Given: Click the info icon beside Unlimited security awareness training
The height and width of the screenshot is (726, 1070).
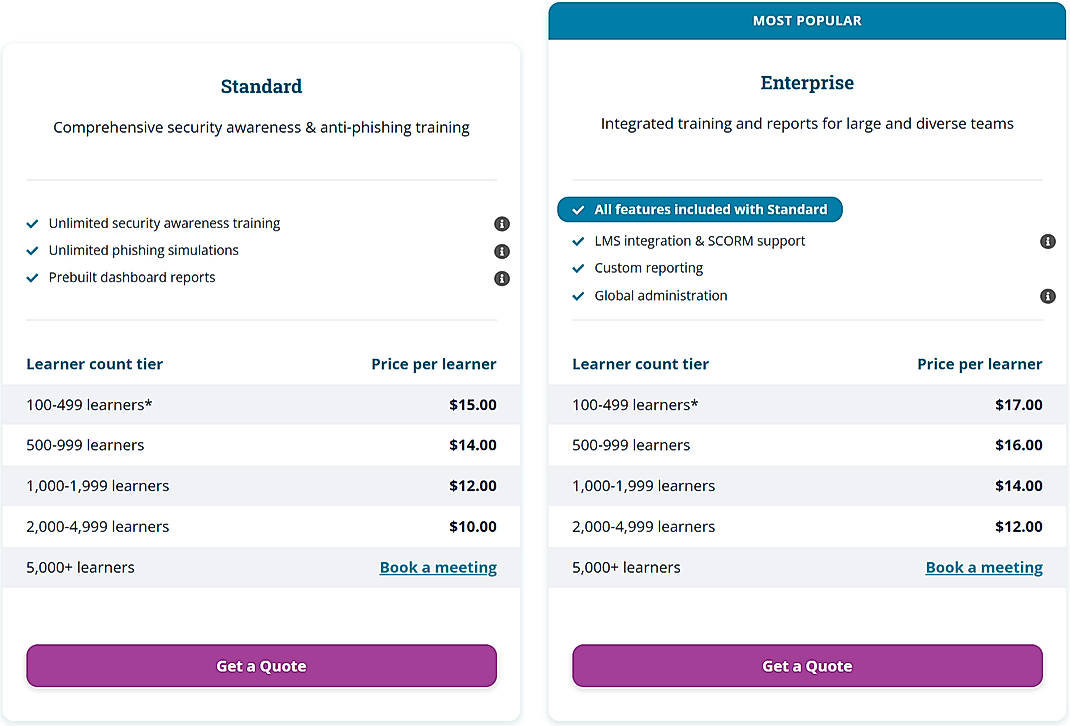Looking at the screenshot, I should (x=502, y=224).
